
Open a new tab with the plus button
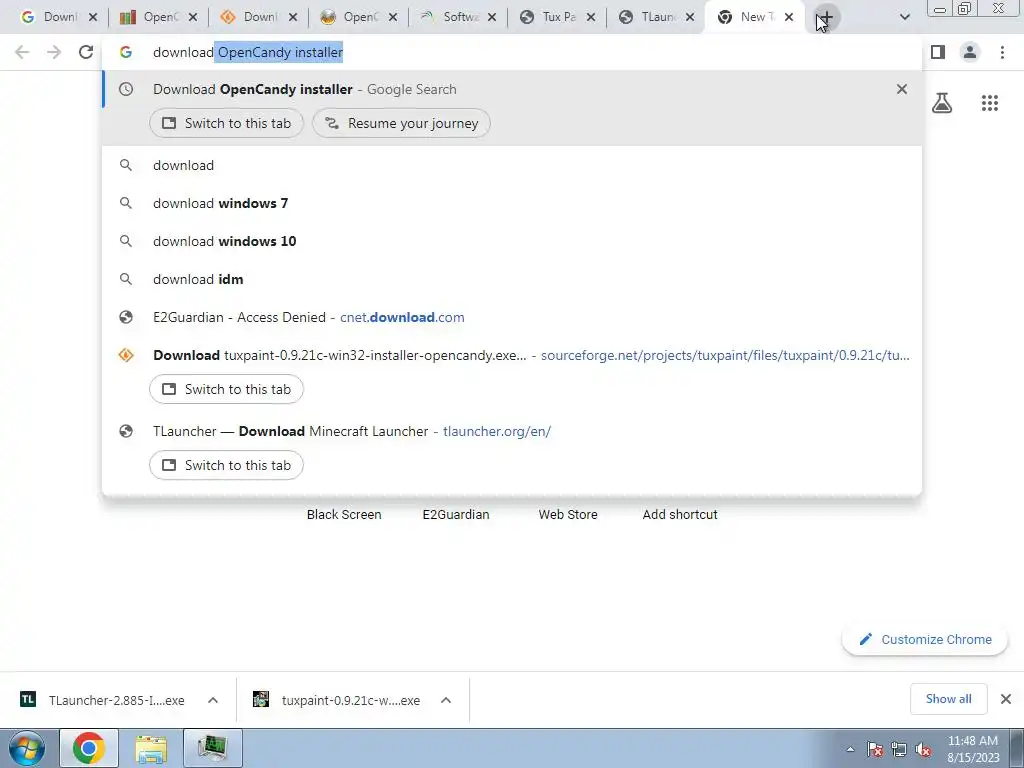point(825,18)
